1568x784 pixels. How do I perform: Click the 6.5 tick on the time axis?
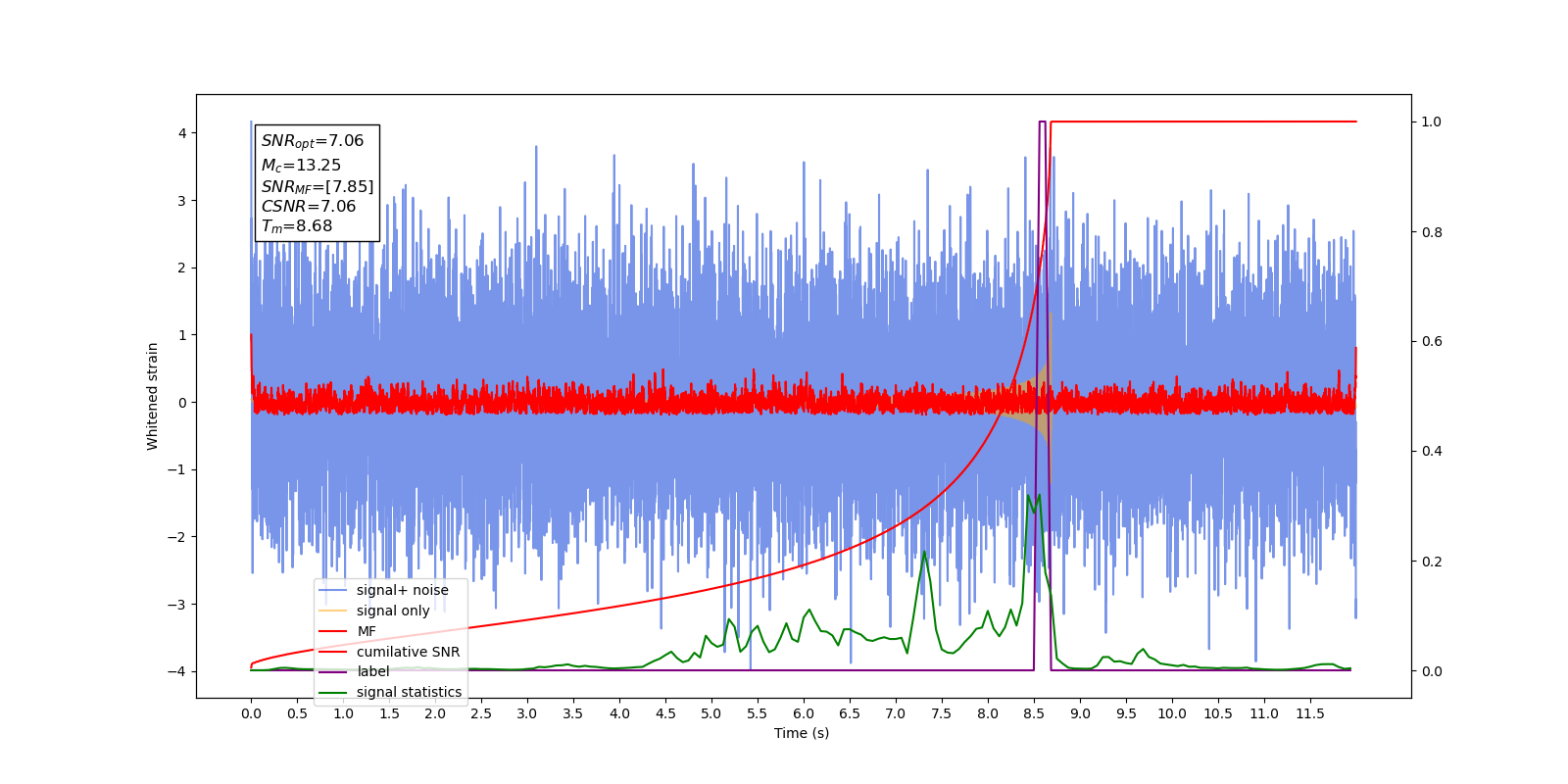pyautogui.click(x=850, y=713)
